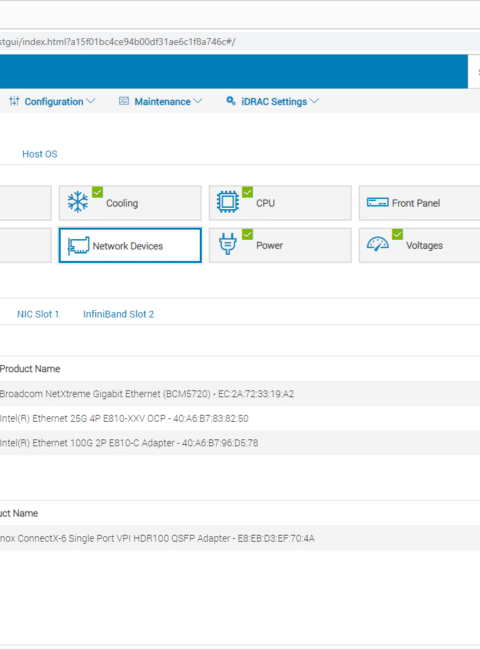Select the ConnectX-6 Single Port VPI row
Image resolution: width=480 pixels, height=650 pixels.
coord(240,538)
